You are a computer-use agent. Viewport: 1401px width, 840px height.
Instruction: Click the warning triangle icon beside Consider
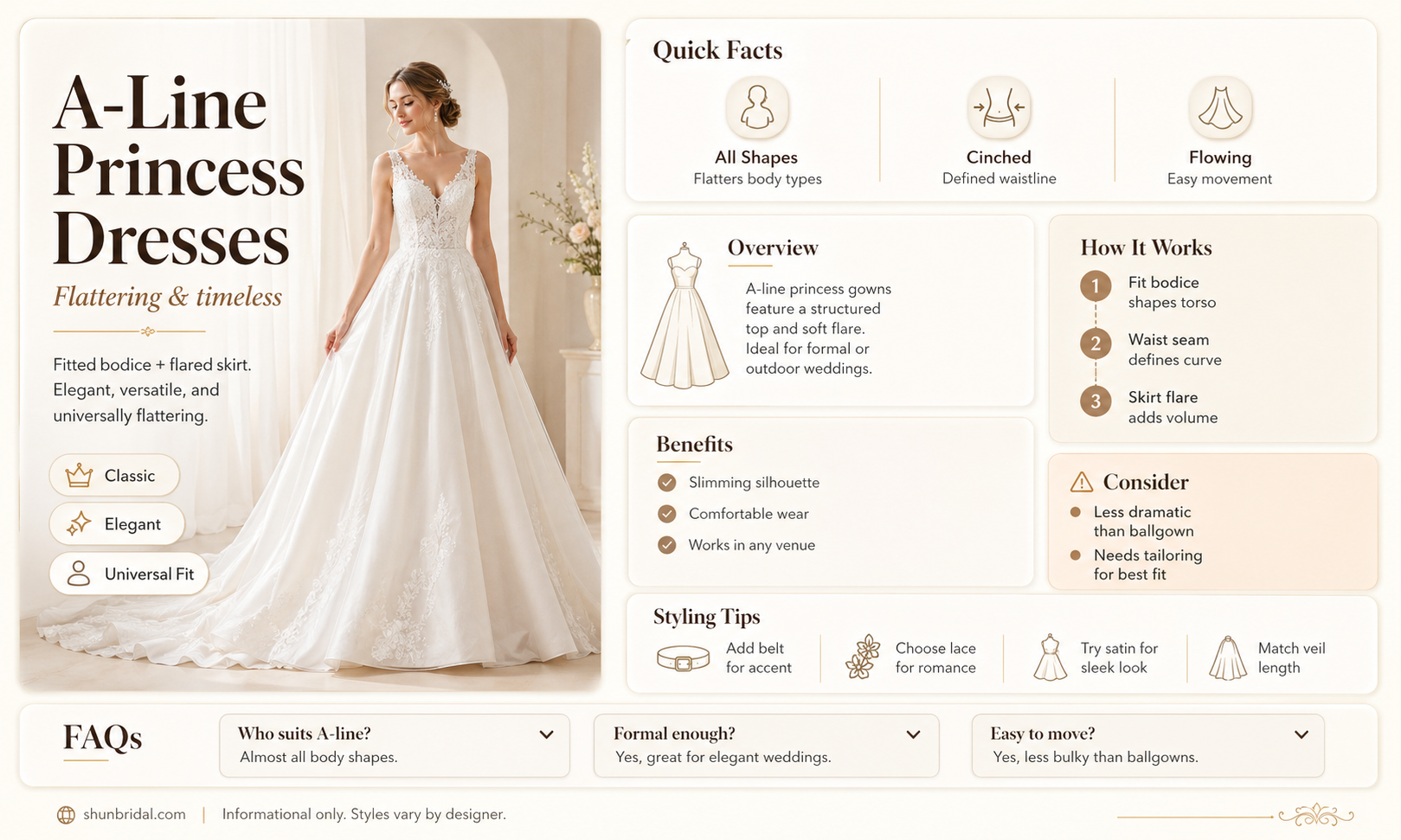pos(1082,482)
